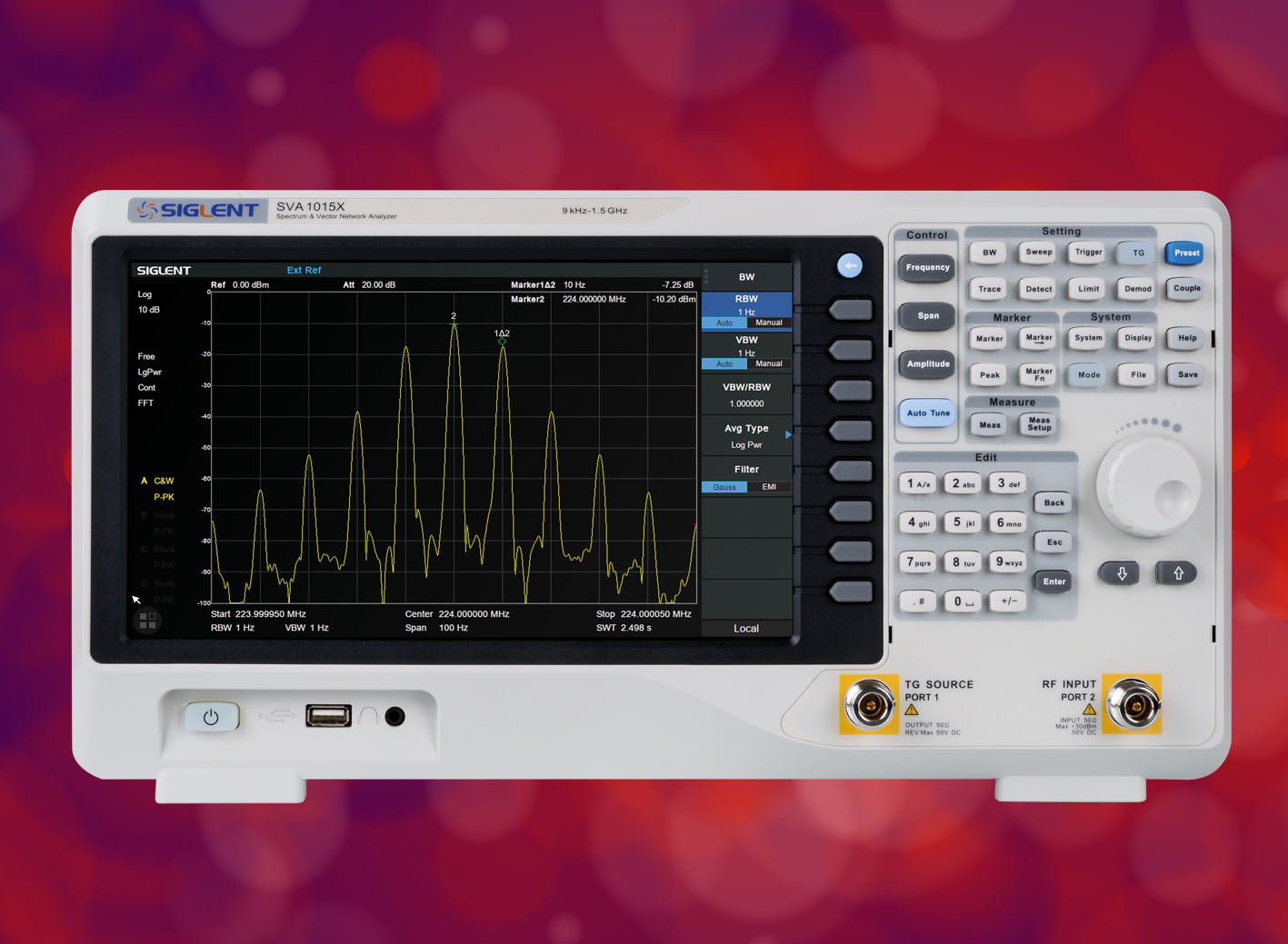Set RBW to Manual
Screen dimensions: 1288x944
(769, 323)
